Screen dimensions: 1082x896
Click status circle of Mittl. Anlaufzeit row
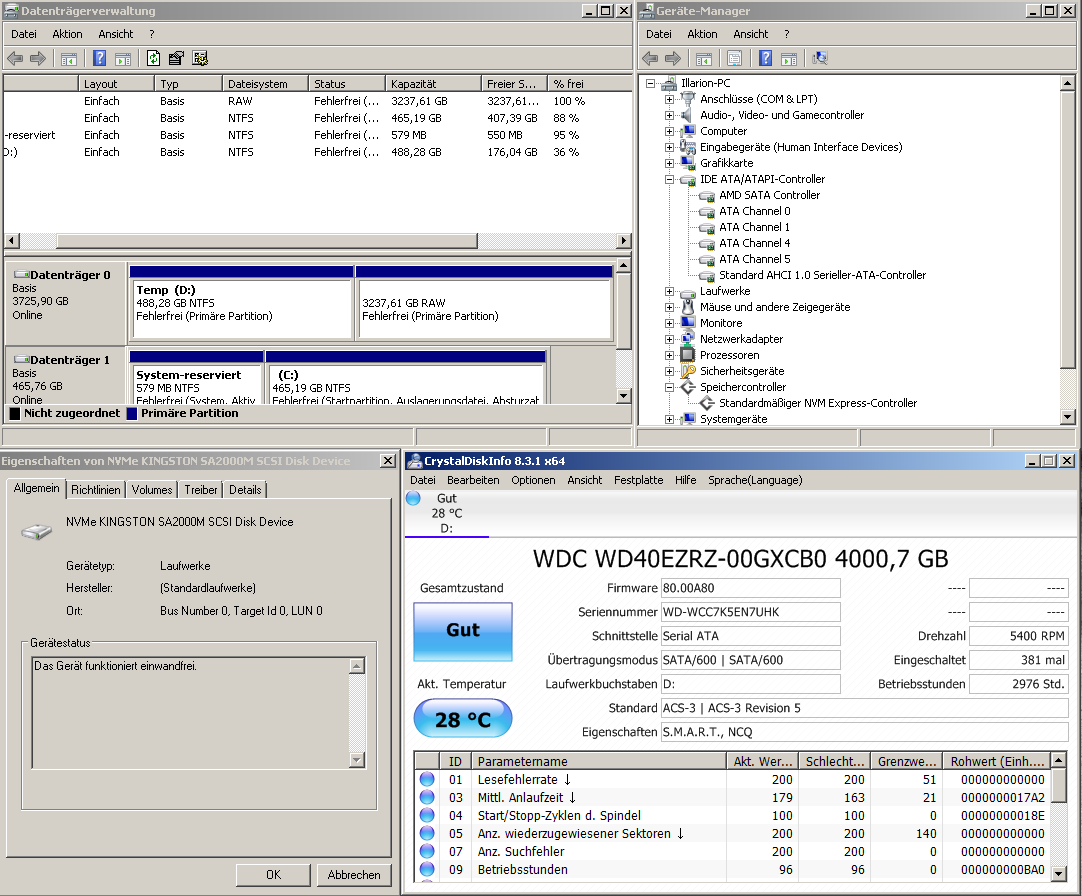(427, 797)
